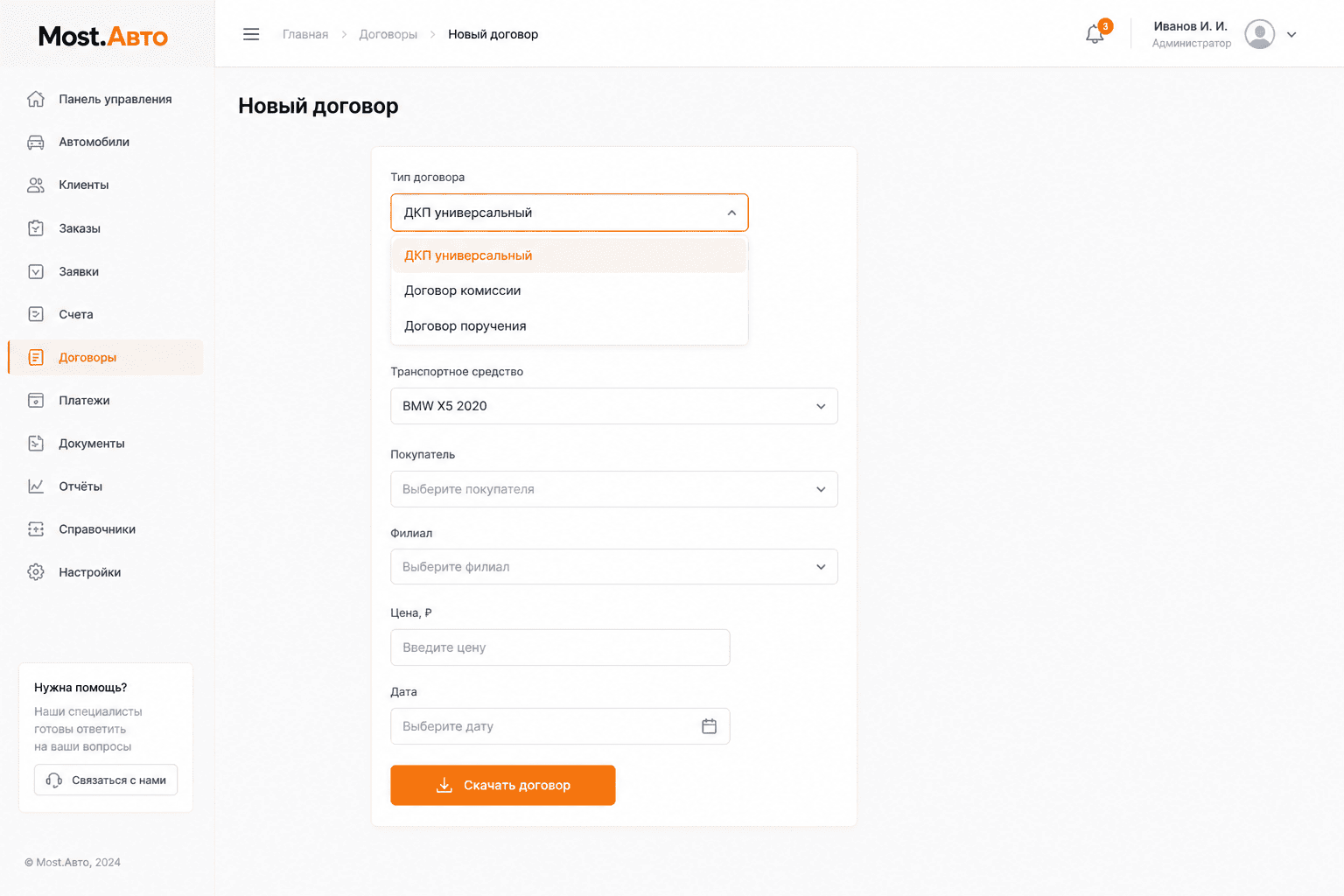Click the Скачать договор button
1344x896 pixels.
(503, 785)
